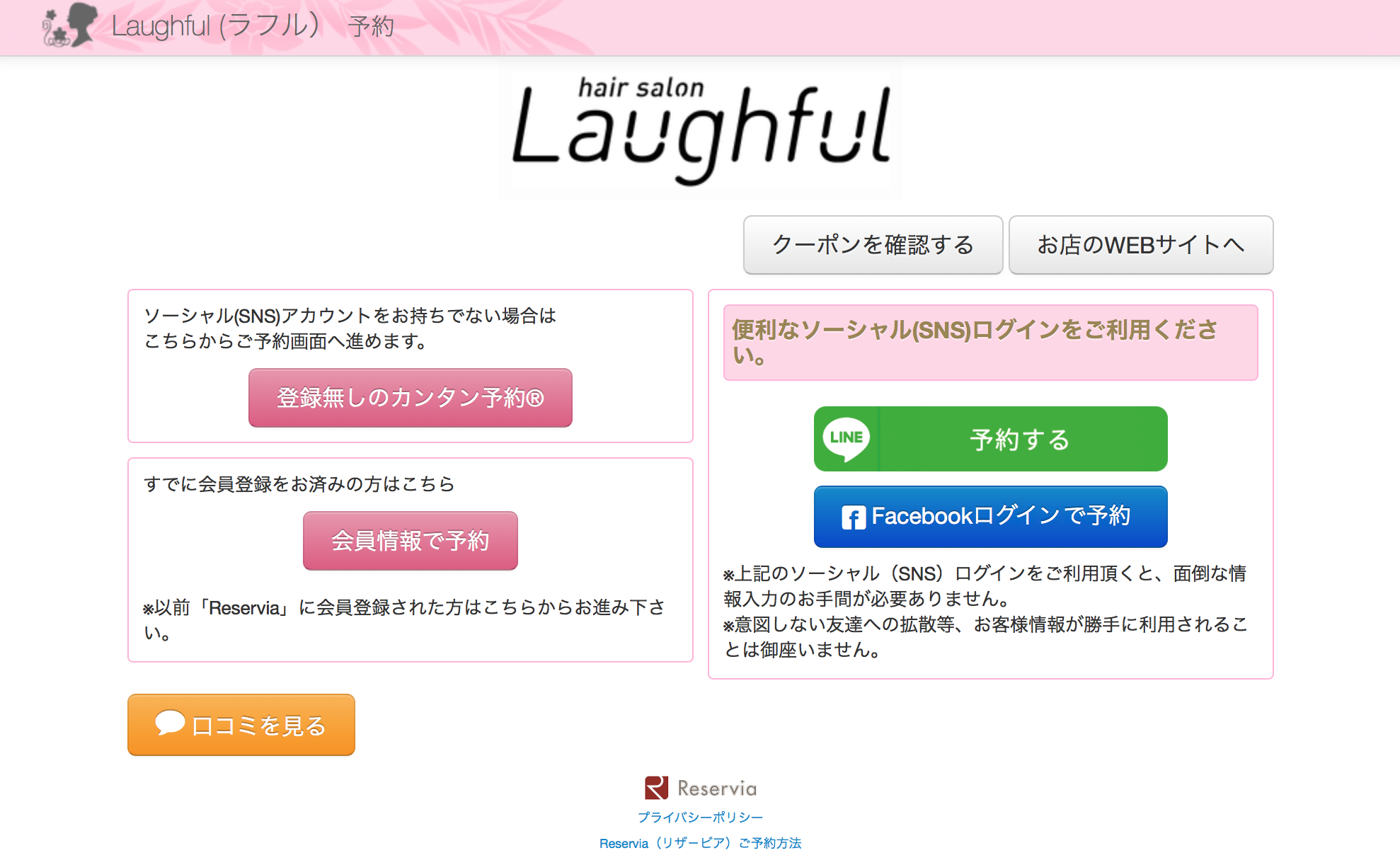Open クーポンを確認する button
Viewport: 1400px width, 865px height.
[873, 245]
